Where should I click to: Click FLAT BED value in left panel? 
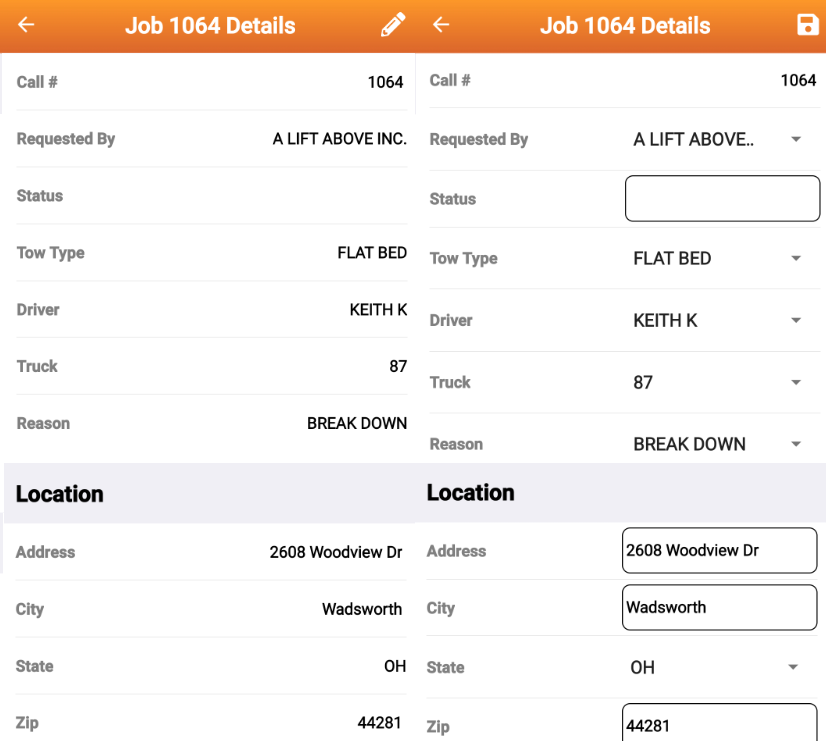(372, 253)
